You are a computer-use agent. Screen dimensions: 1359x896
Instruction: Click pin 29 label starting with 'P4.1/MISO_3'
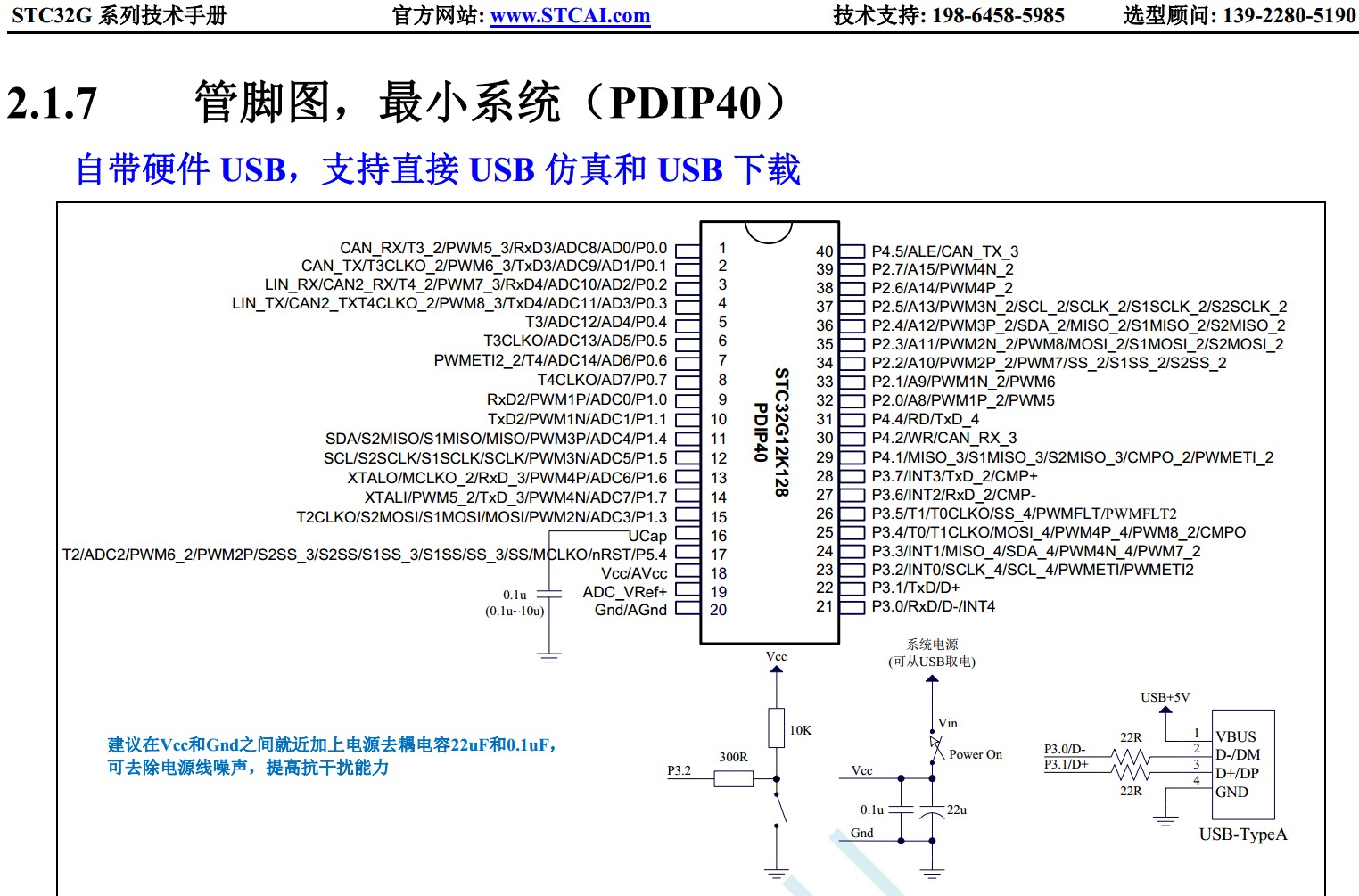point(1072,457)
